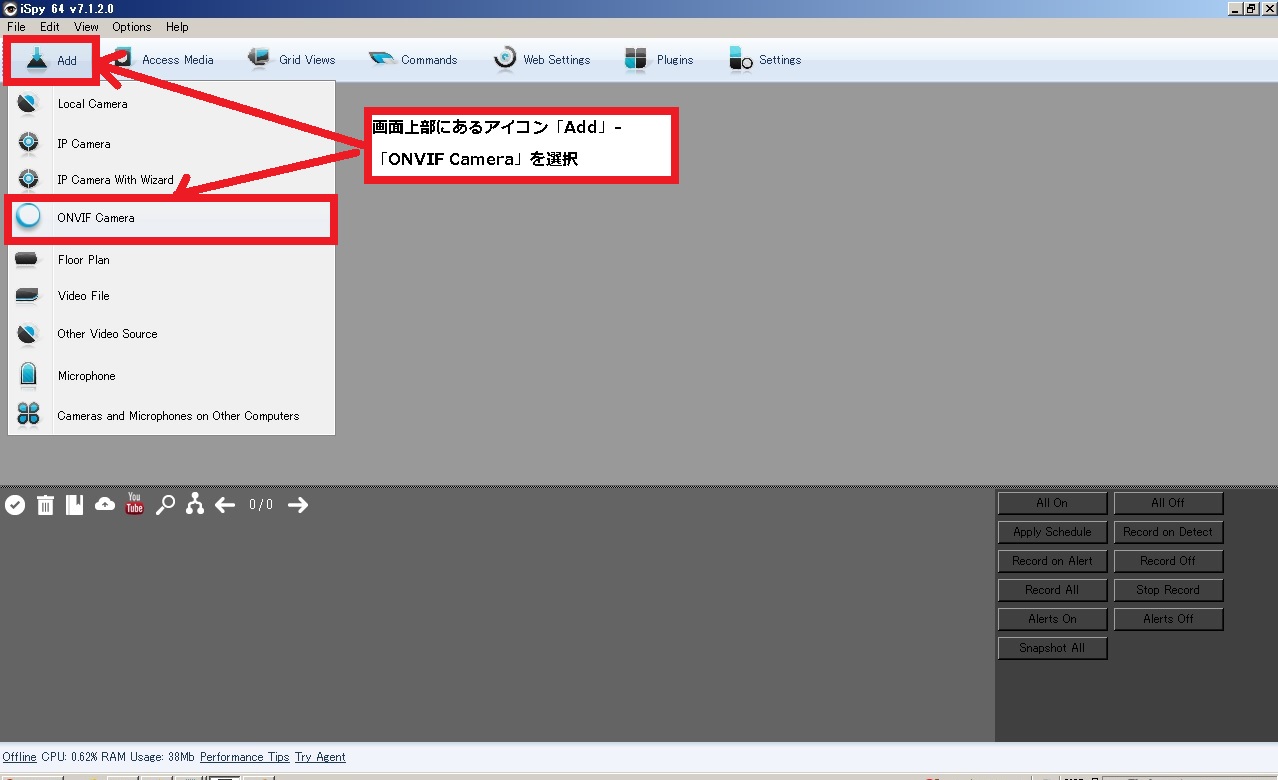Go to next media page arrow

click(x=298, y=505)
